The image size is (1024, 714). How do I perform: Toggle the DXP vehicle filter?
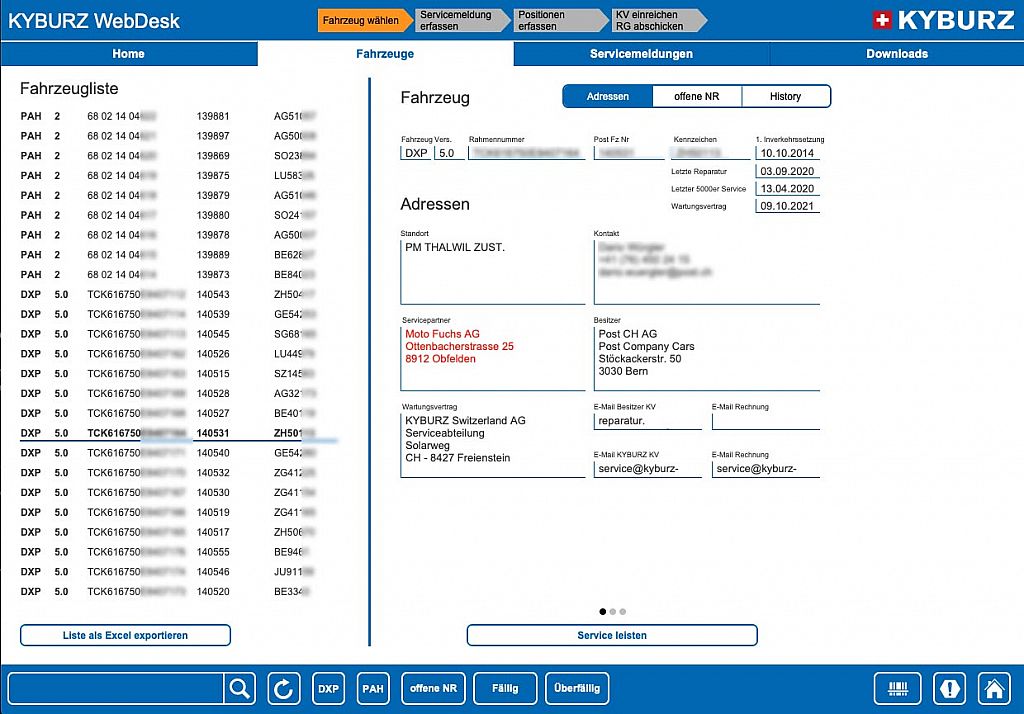coord(328,688)
